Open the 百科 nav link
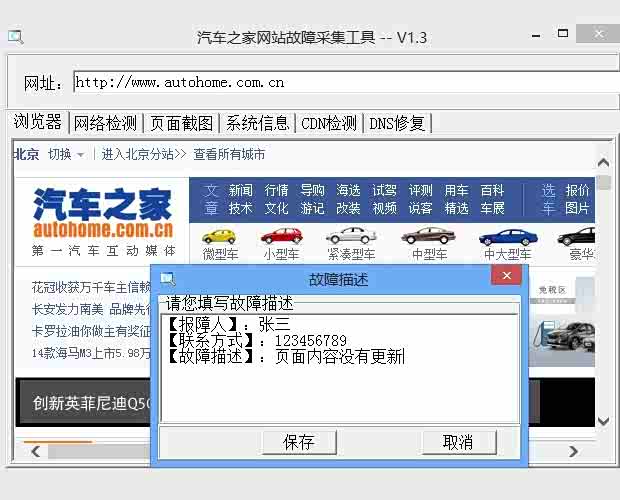Image resolution: width=620 pixels, height=500 pixels. tap(492, 191)
